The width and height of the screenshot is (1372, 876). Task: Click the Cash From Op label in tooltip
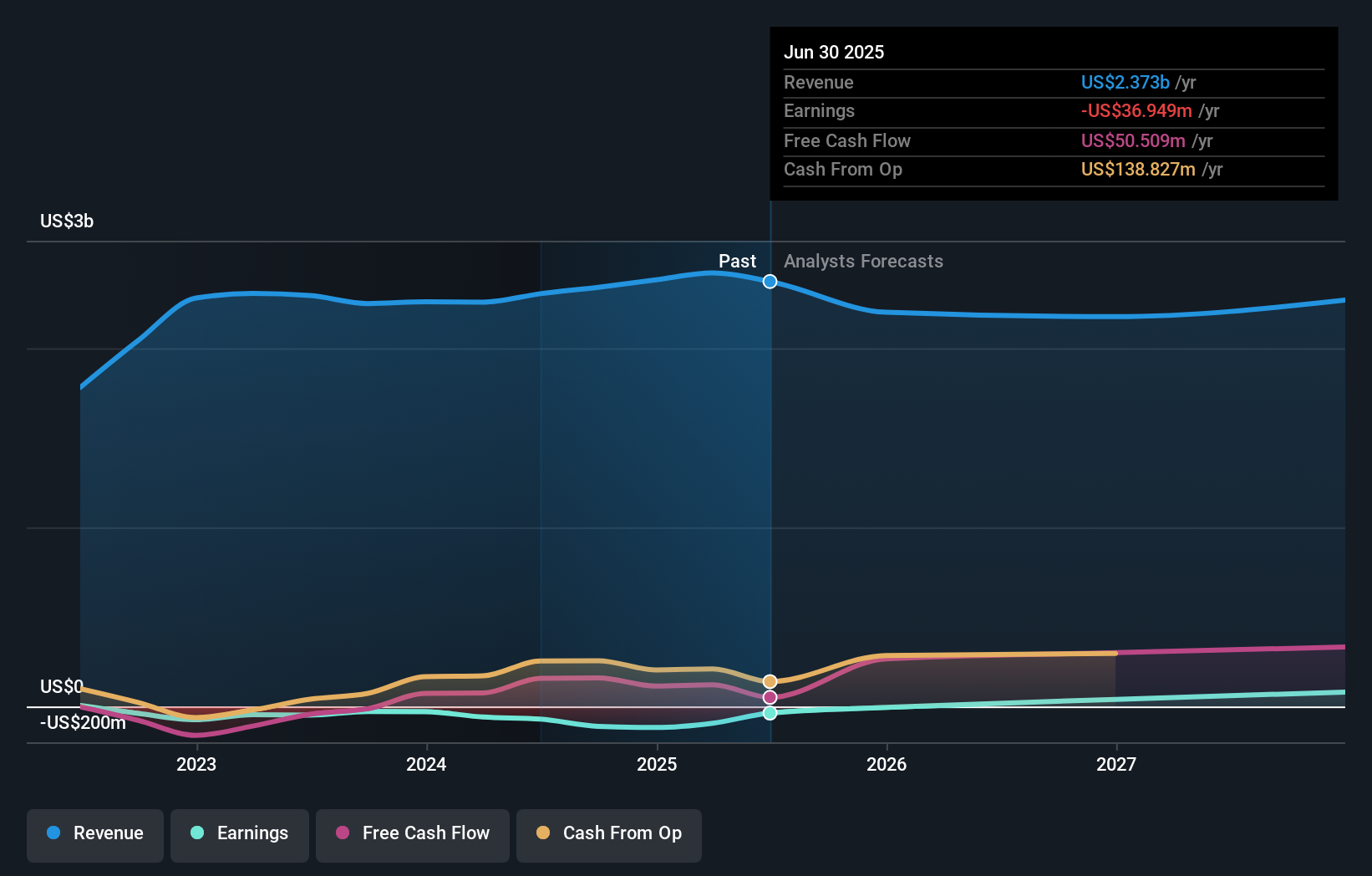click(843, 170)
